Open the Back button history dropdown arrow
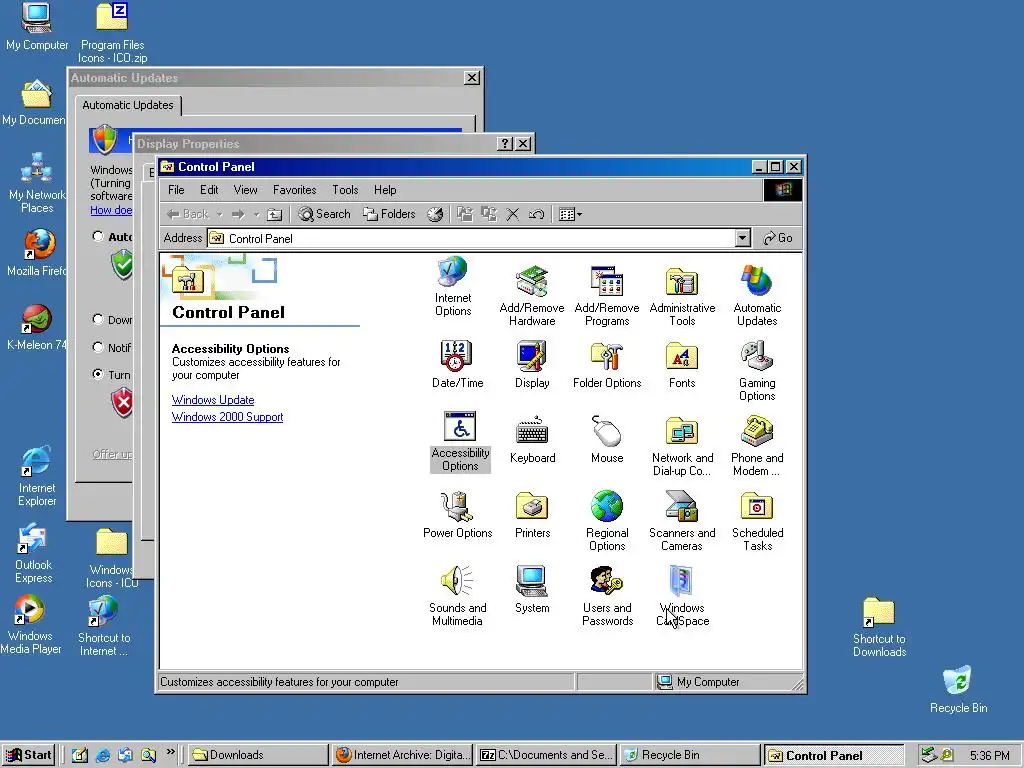1024x768 pixels. point(219,214)
